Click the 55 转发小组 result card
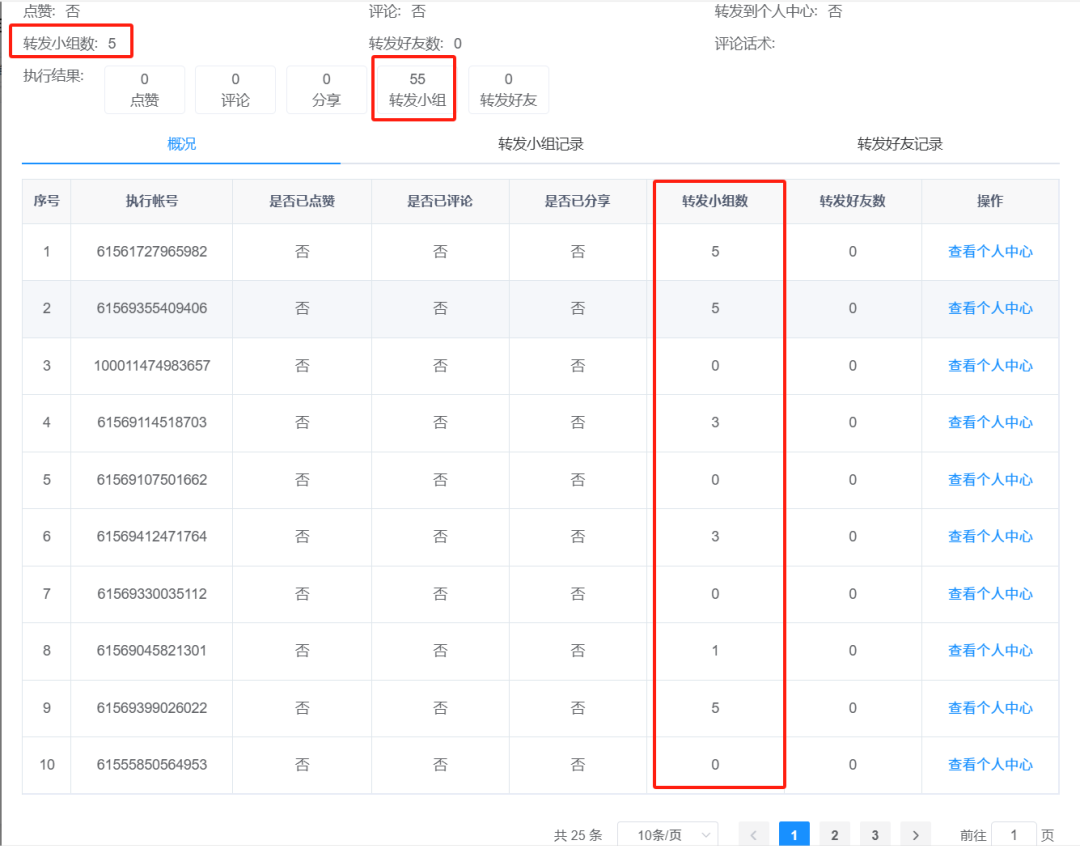Viewport: 1080px width, 846px height. point(417,90)
